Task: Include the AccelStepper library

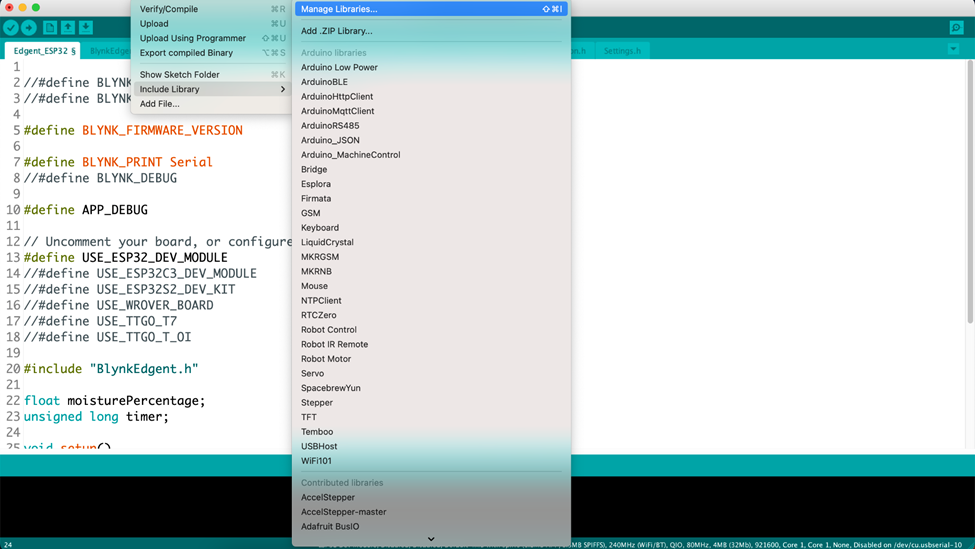Action: point(431,497)
